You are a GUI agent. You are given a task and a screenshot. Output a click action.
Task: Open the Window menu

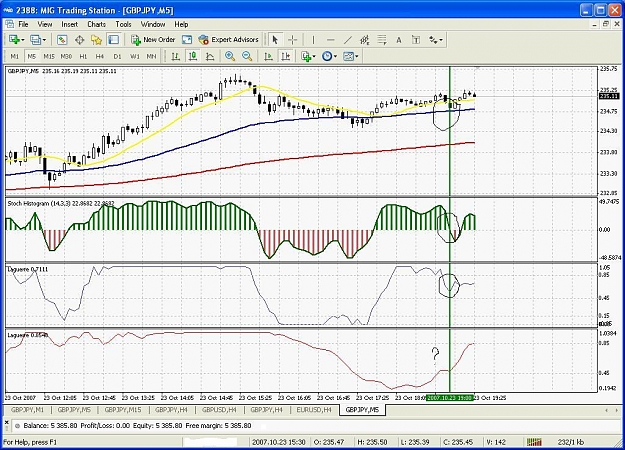[x=153, y=24]
